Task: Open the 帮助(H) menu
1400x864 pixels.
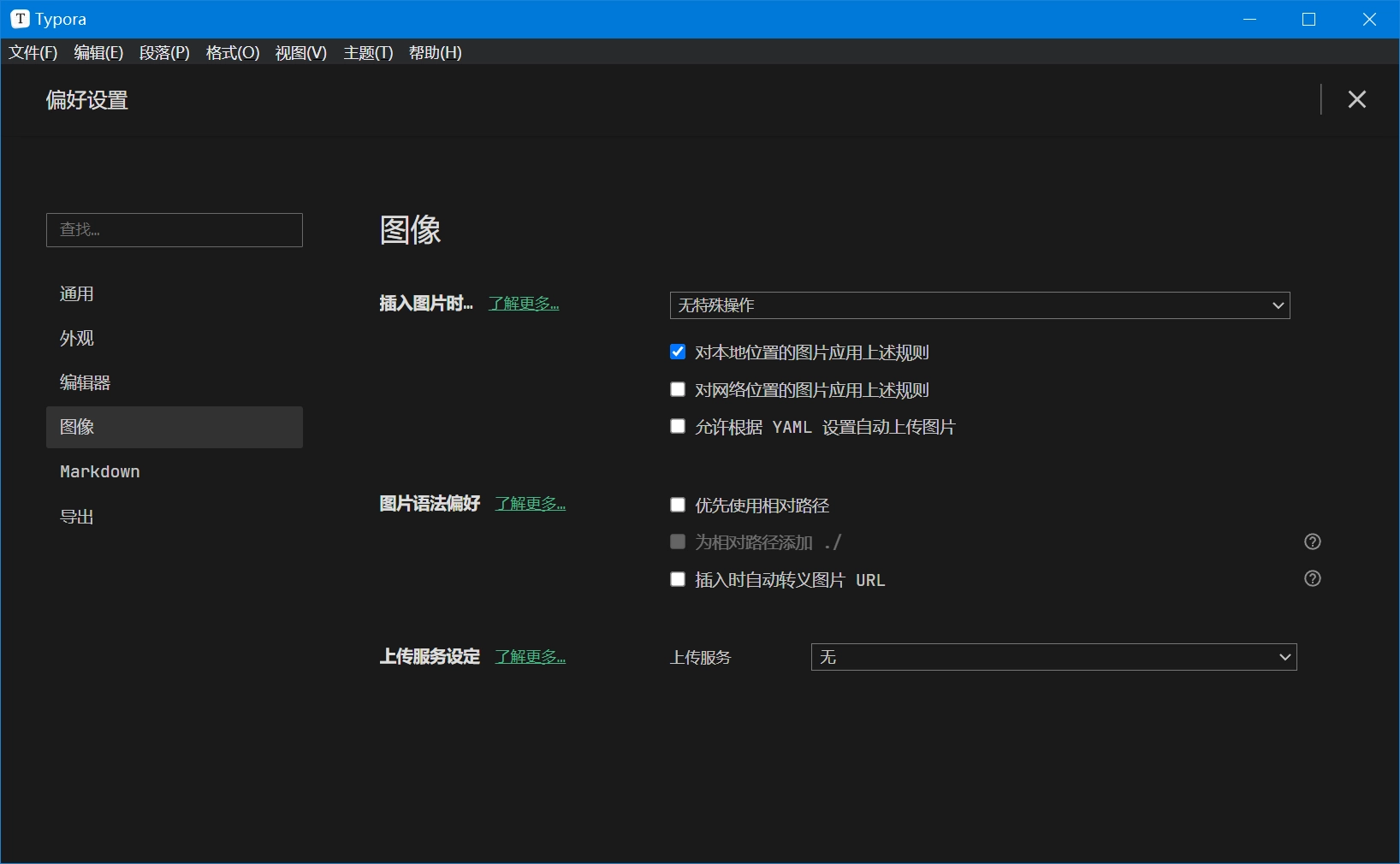Action: [436, 52]
